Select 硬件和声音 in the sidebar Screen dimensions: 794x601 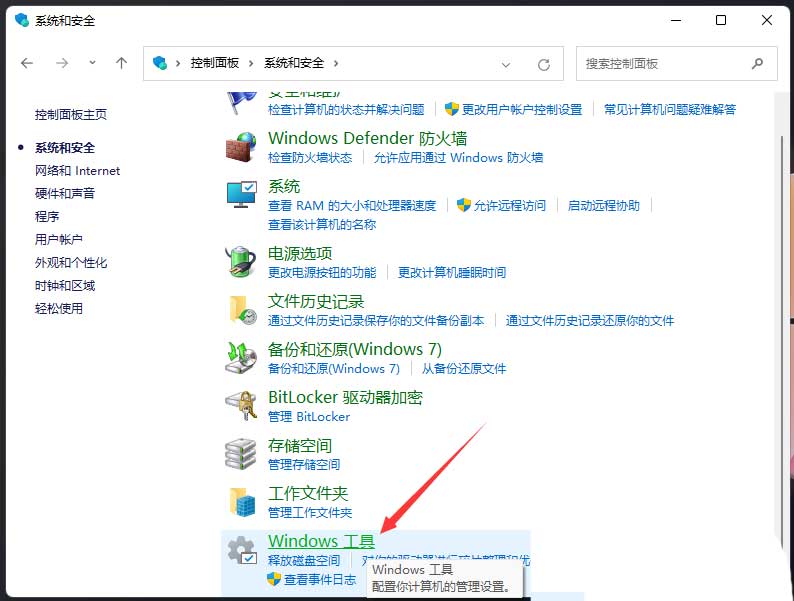65,193
